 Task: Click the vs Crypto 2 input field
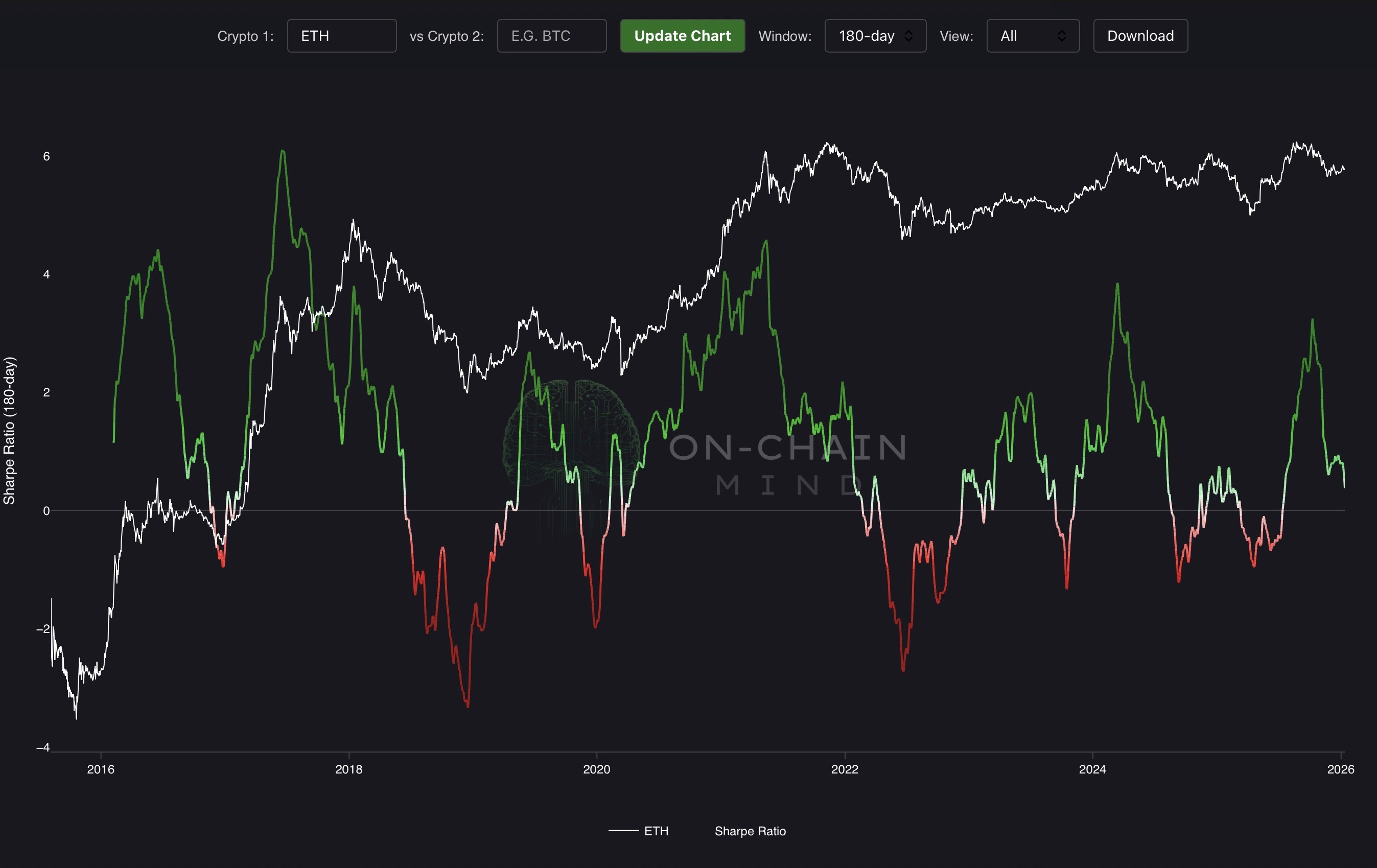[551, 36]
